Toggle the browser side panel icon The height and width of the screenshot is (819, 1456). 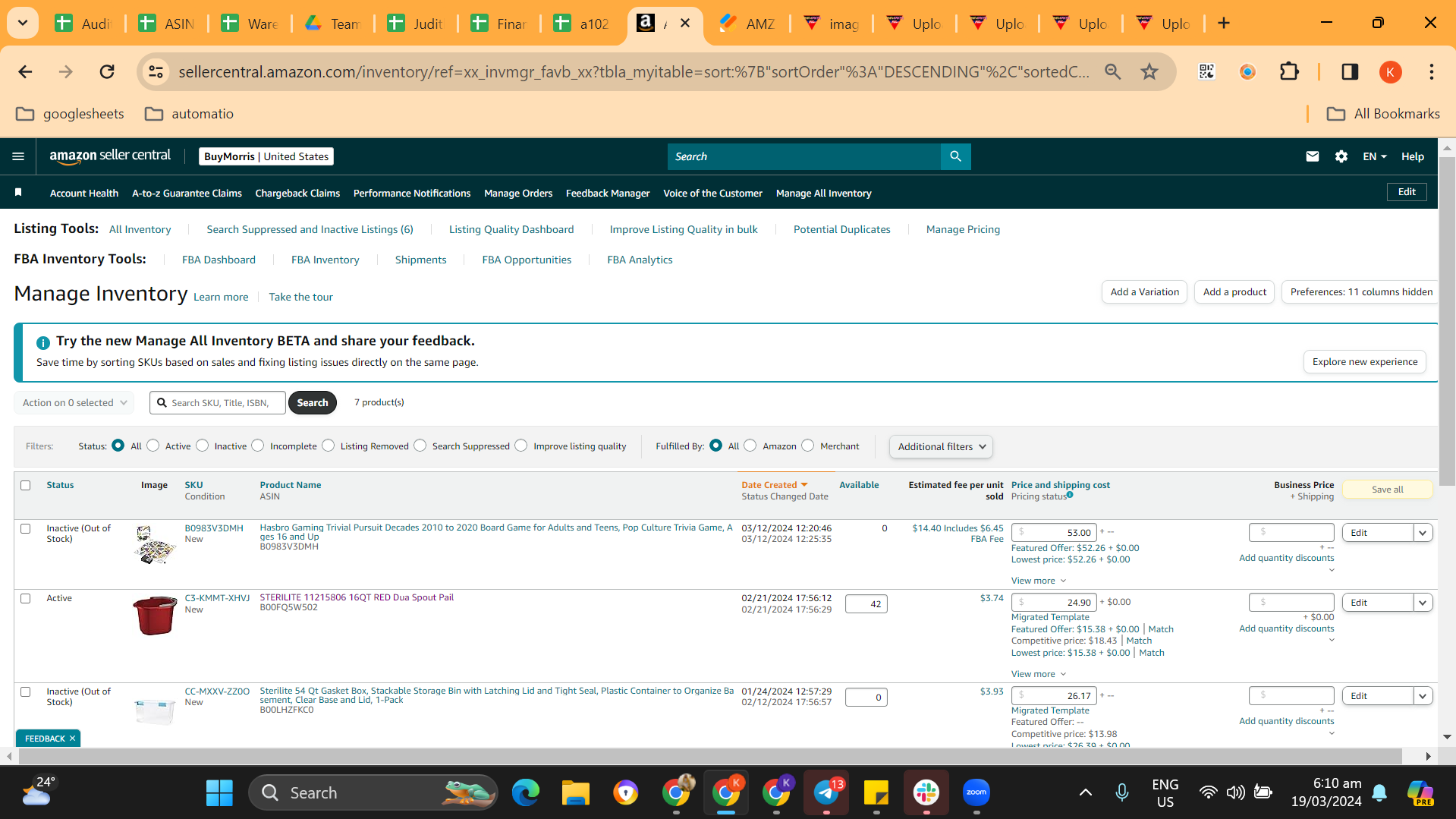pos(1350,71)
